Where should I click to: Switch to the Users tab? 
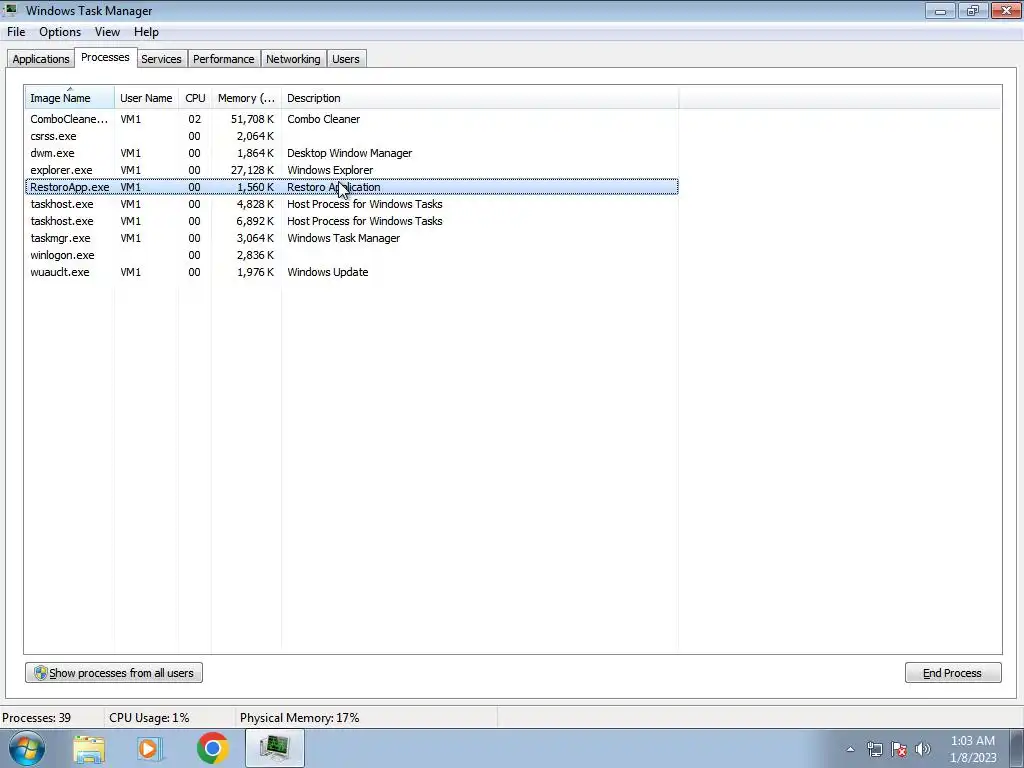(x=345, y=59)
